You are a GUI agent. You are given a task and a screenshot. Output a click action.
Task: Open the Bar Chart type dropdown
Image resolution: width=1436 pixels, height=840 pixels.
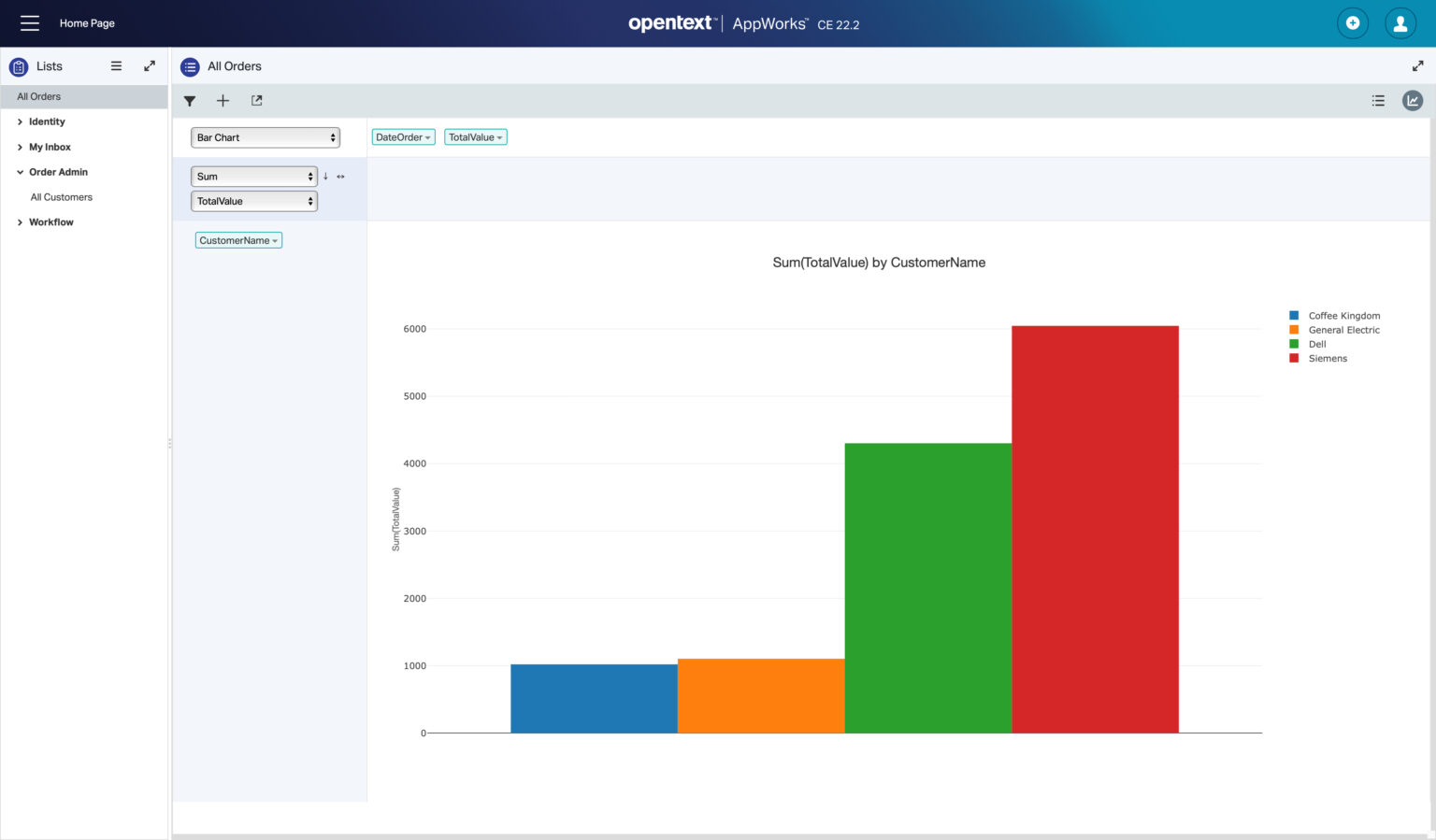265,136
